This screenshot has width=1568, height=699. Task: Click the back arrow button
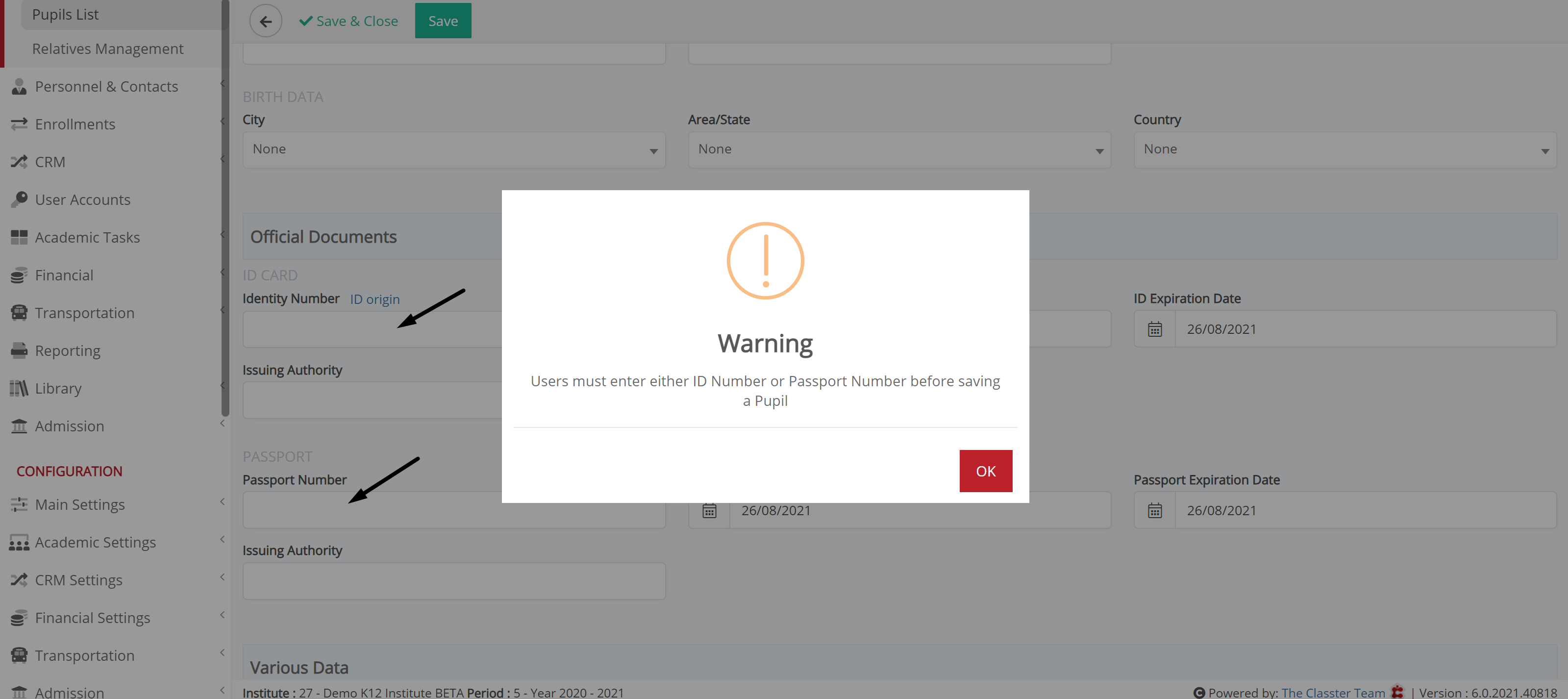coord(265,21)
